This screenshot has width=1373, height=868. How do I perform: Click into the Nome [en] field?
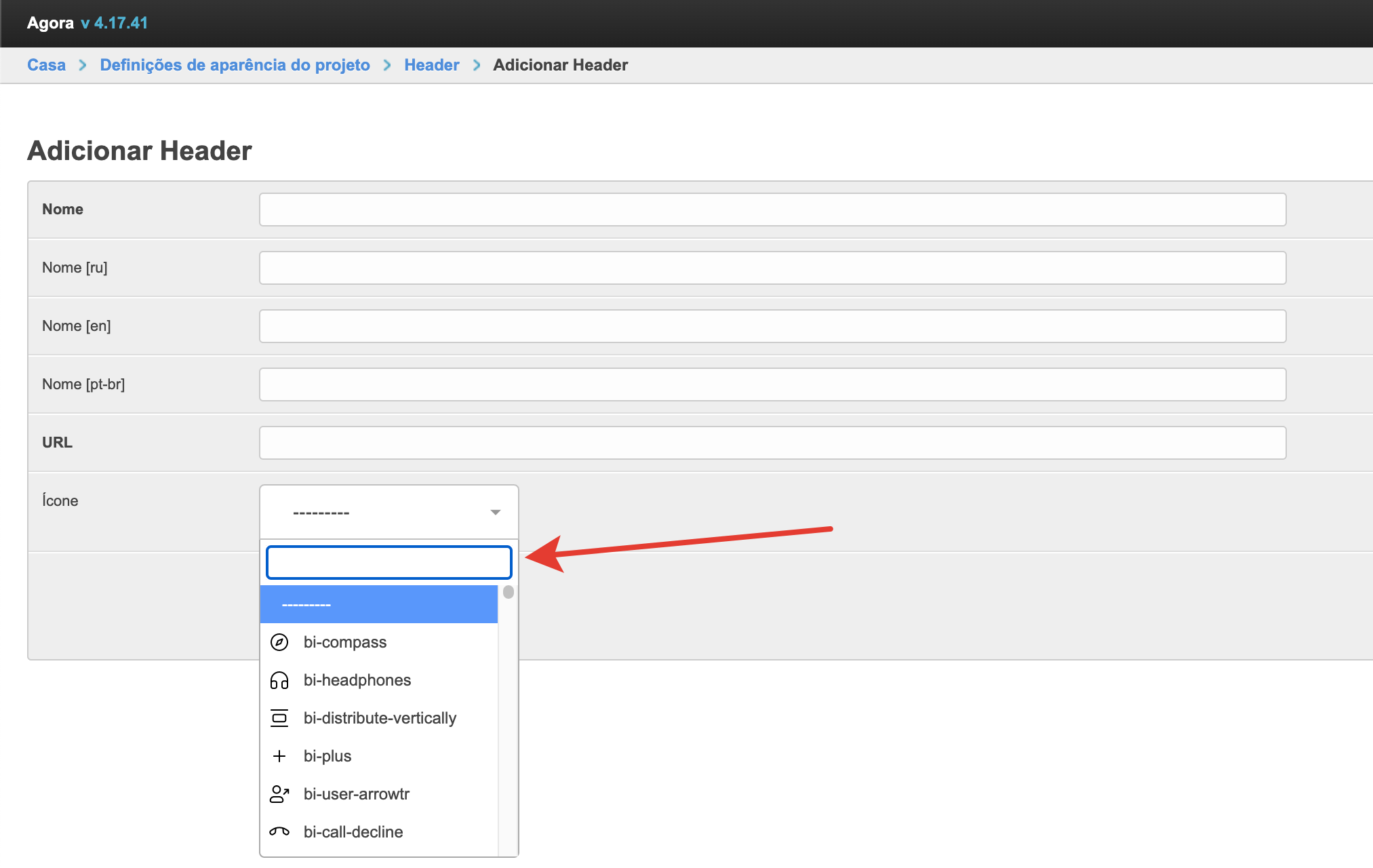click(772, 326)
